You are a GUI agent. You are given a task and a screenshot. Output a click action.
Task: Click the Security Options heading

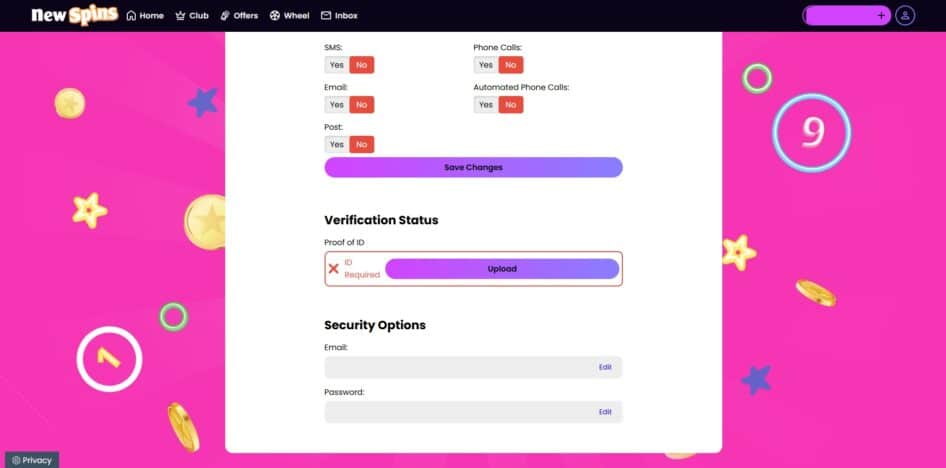375,325
